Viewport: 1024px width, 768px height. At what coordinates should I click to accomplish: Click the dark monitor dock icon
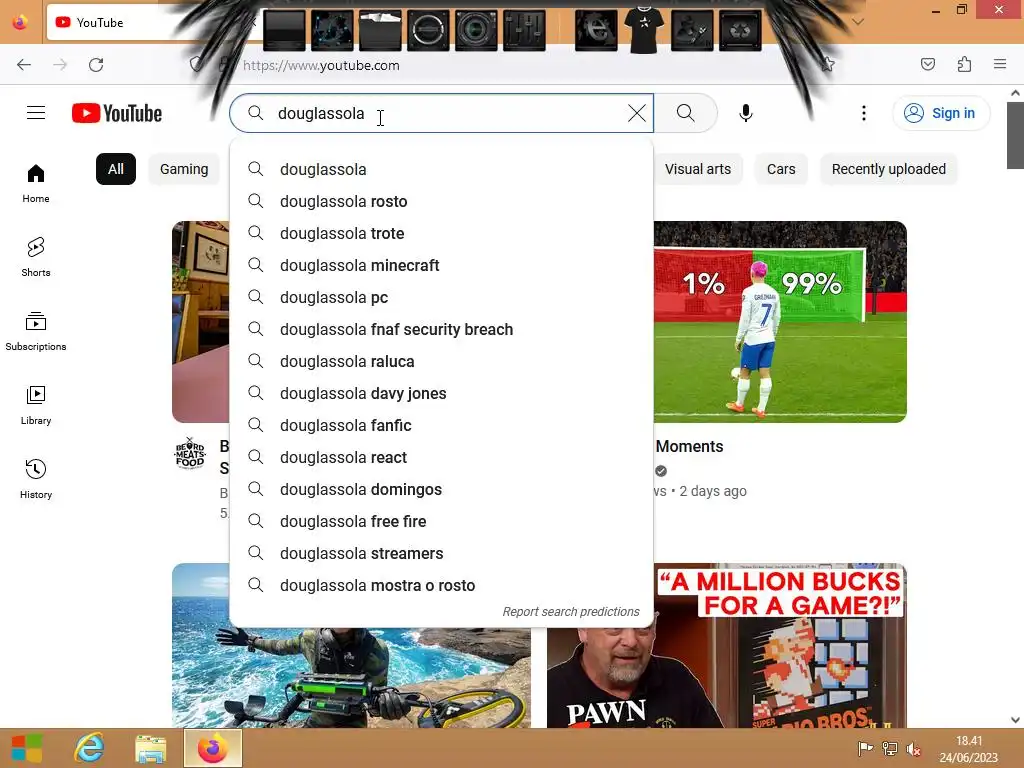pos(284,30)
